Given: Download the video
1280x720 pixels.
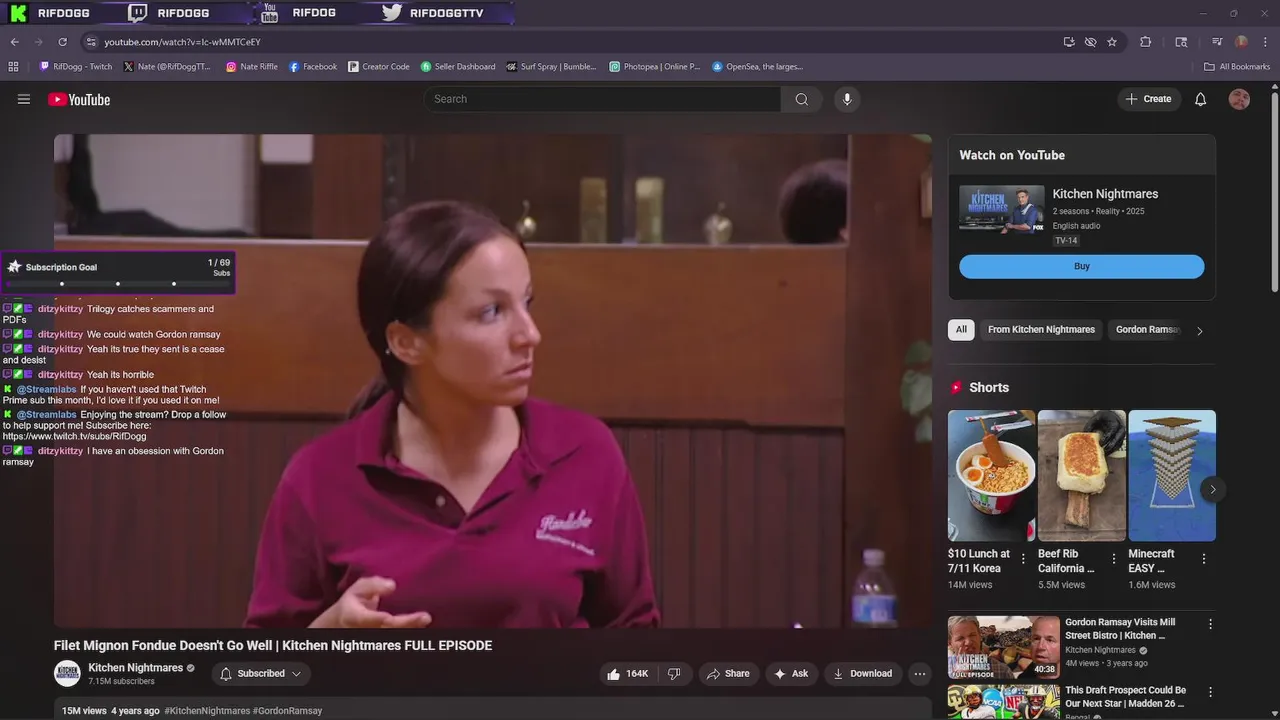Looking at the screenshot, I should tap(862, 674).
